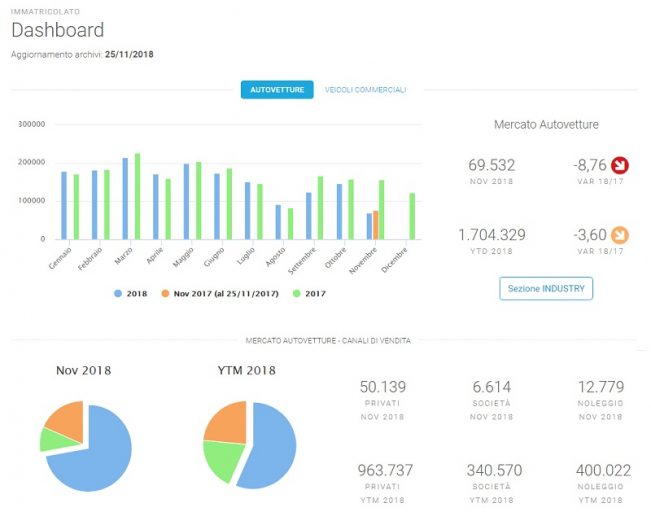Select the 400.022 Noleggio YTM 2018 value
Viewport: 651px width, 512px height.
tap(603, 470)
